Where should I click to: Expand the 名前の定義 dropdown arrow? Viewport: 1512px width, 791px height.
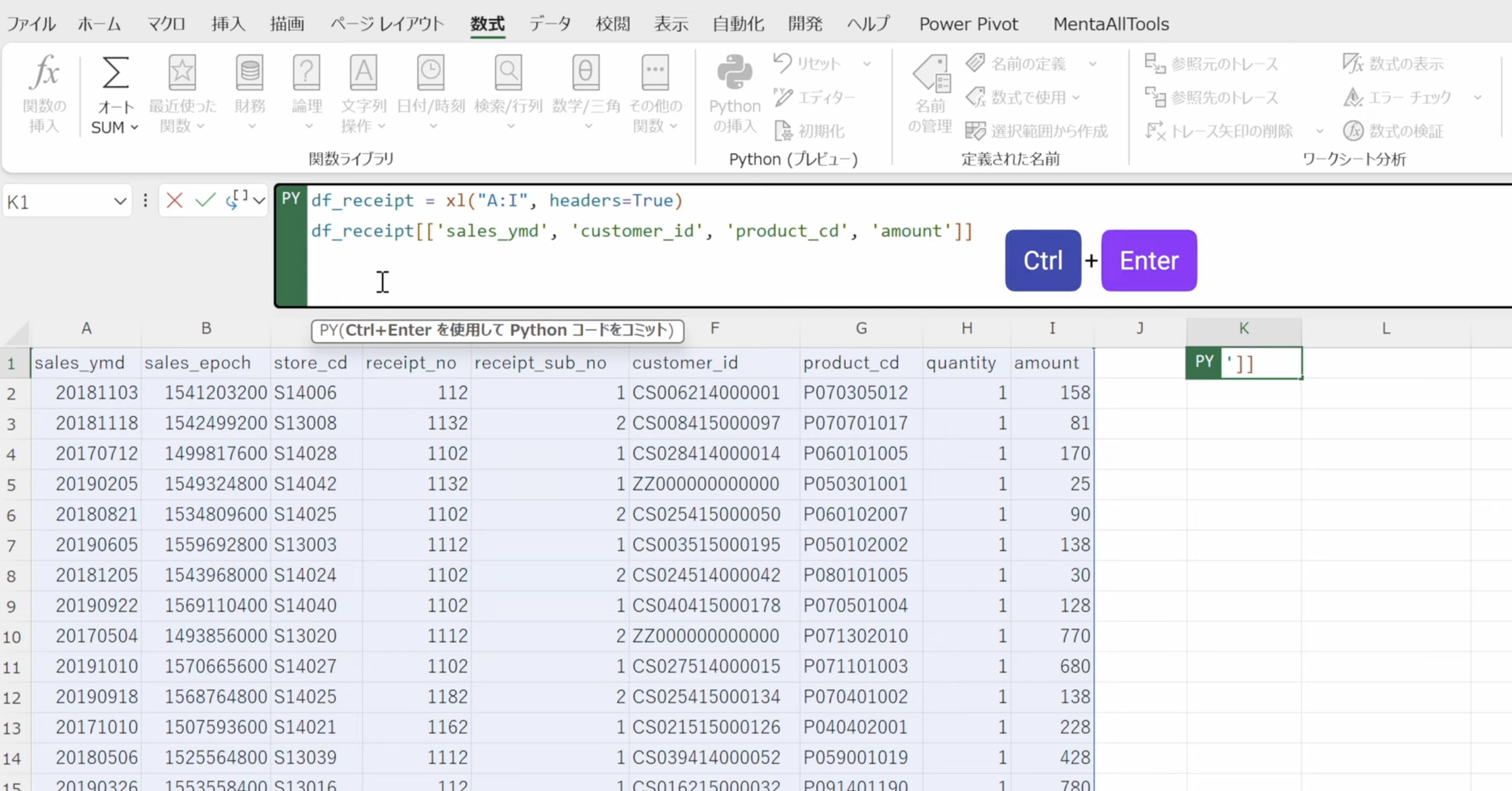point(1092,63)
